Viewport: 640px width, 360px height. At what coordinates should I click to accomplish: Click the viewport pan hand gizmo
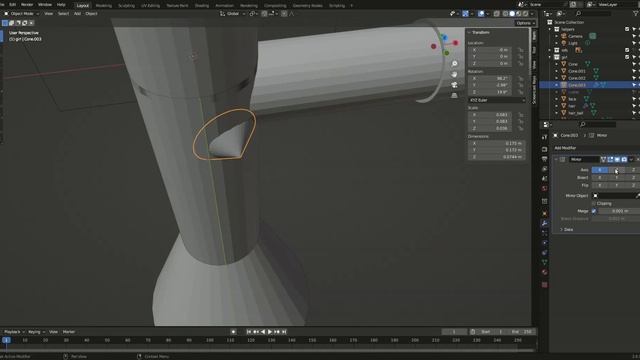pos(454,74)
